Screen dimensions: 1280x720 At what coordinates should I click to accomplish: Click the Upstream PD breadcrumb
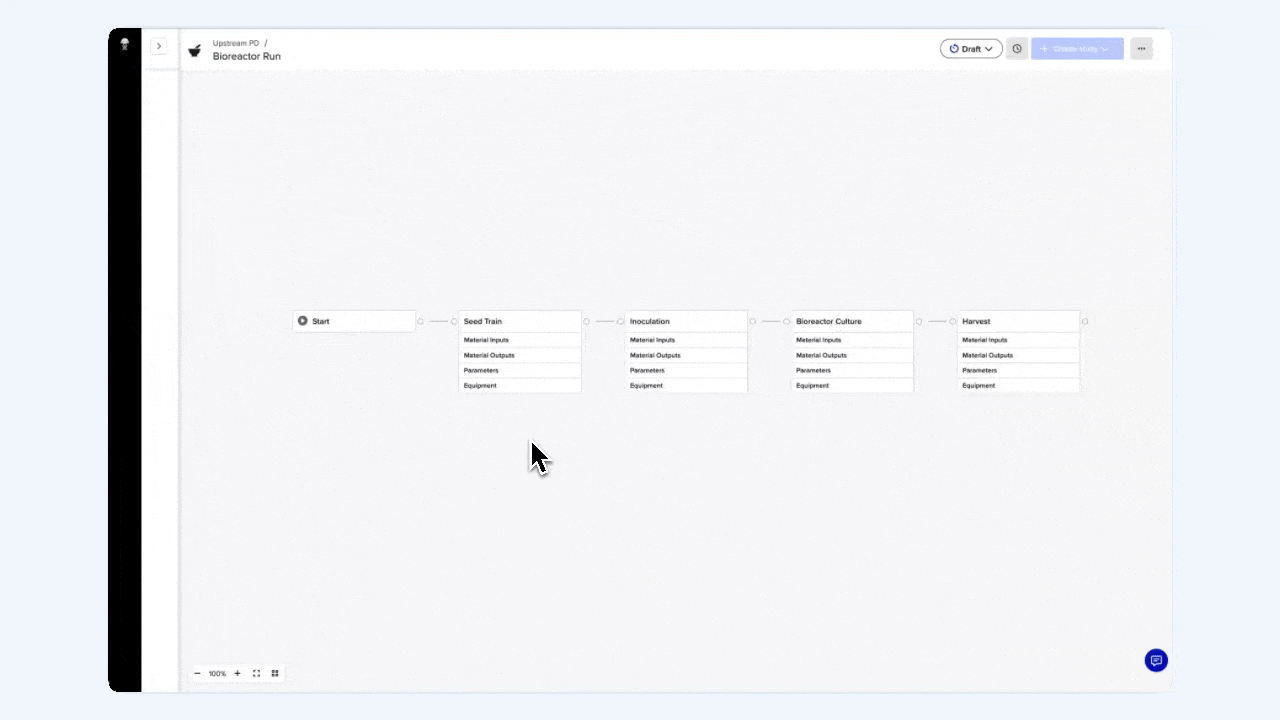[235, 43]
